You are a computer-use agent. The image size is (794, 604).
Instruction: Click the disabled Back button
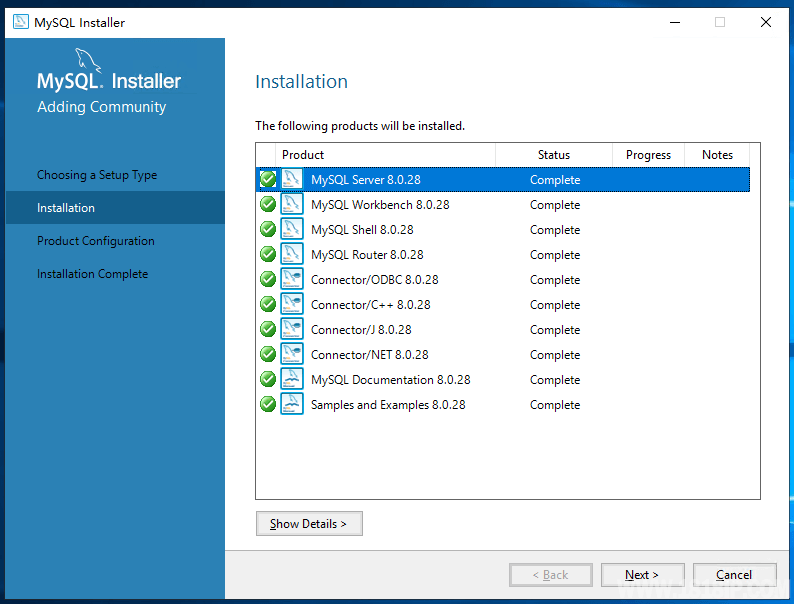551,575
